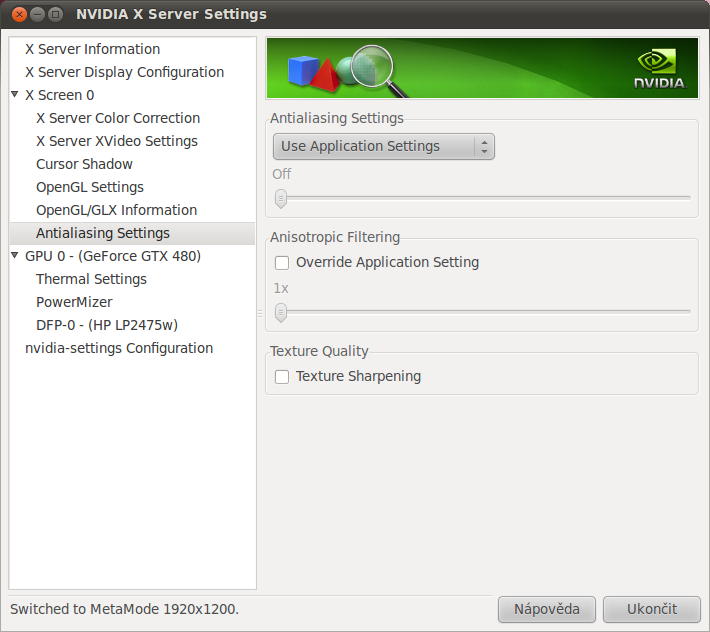This screenshot has width=710, height=632.
Task: Enable Override Application Setting checkbox
Action: pyautogui.click(x=282, y=263)
